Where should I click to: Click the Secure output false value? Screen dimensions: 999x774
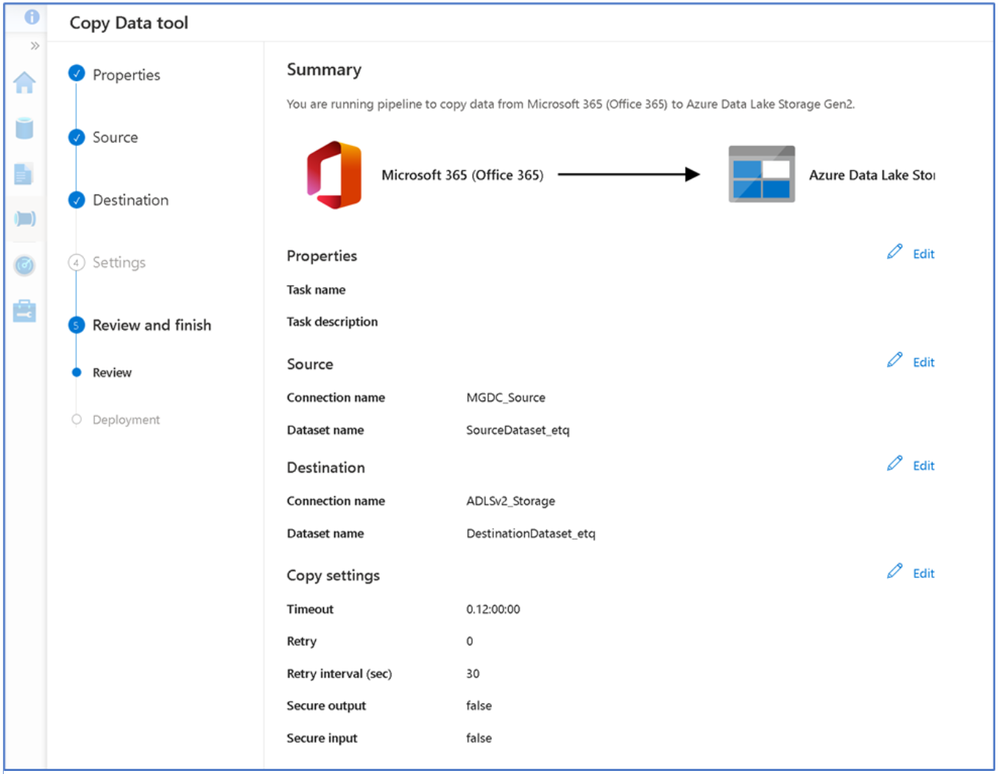[479, 705]
